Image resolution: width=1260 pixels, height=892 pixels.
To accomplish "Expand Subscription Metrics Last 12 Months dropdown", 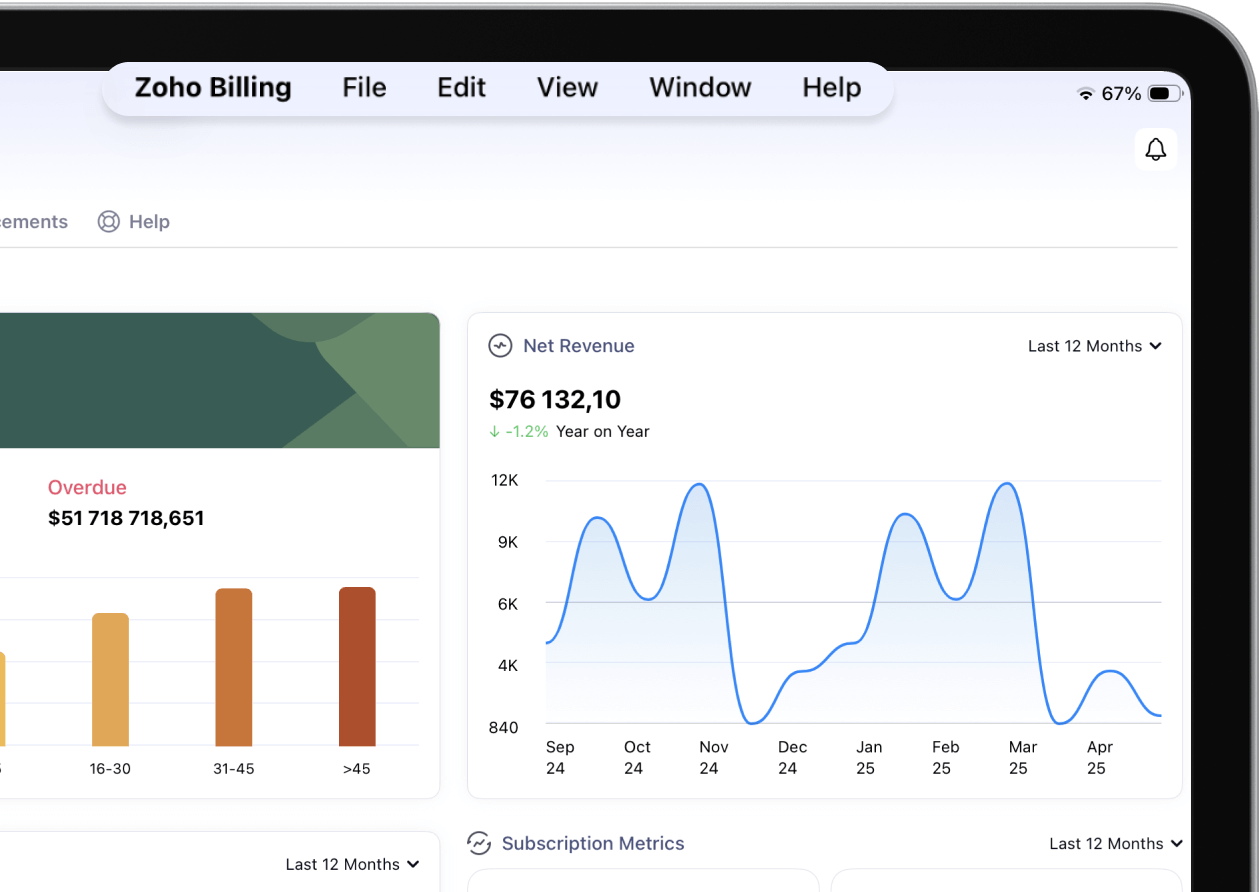I will (x=1115, y=844).
